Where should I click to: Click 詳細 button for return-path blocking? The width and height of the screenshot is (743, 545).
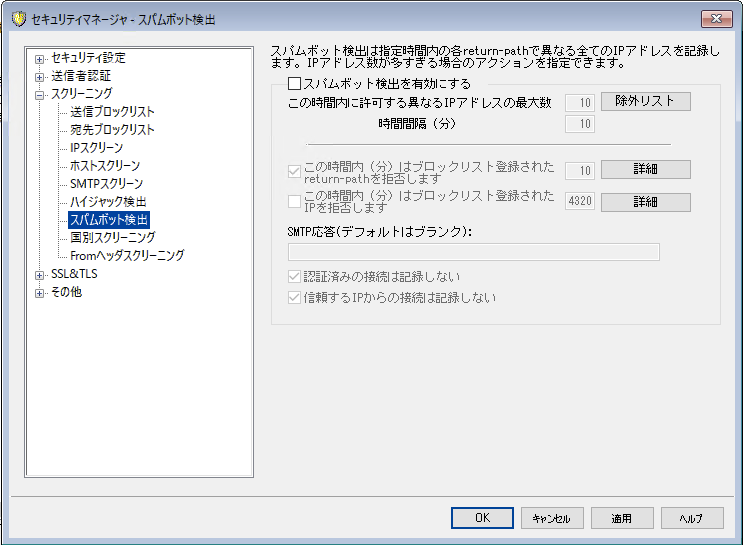click(x=645, y=169)
